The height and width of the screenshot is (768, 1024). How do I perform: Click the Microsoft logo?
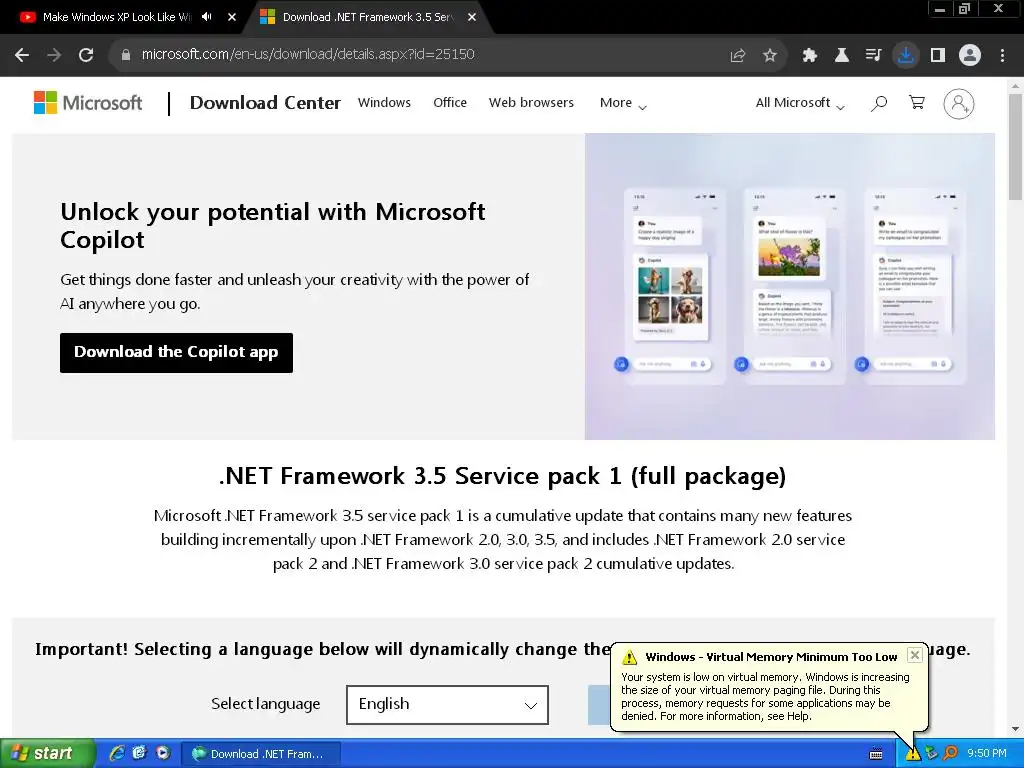[88, 103]
